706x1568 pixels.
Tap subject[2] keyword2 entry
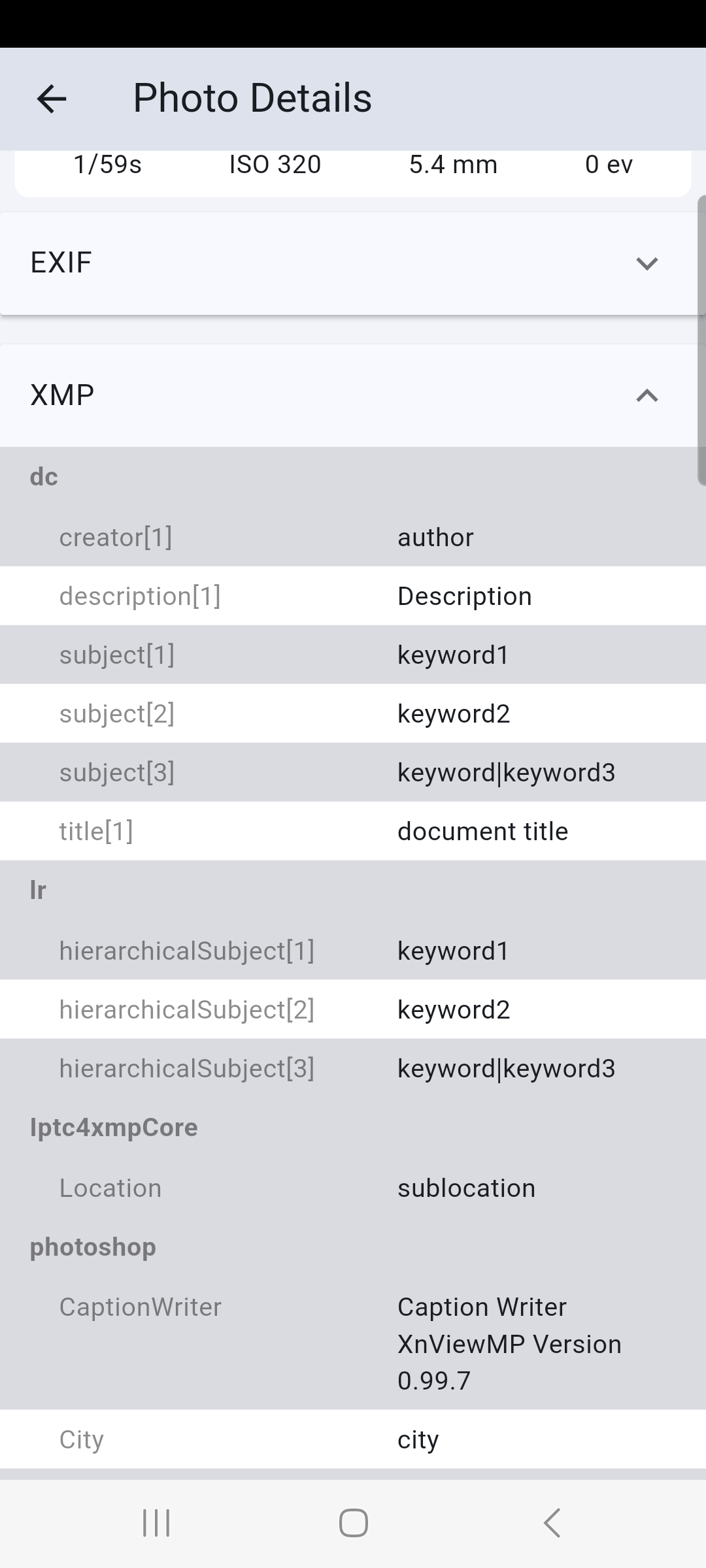(353, 713)
